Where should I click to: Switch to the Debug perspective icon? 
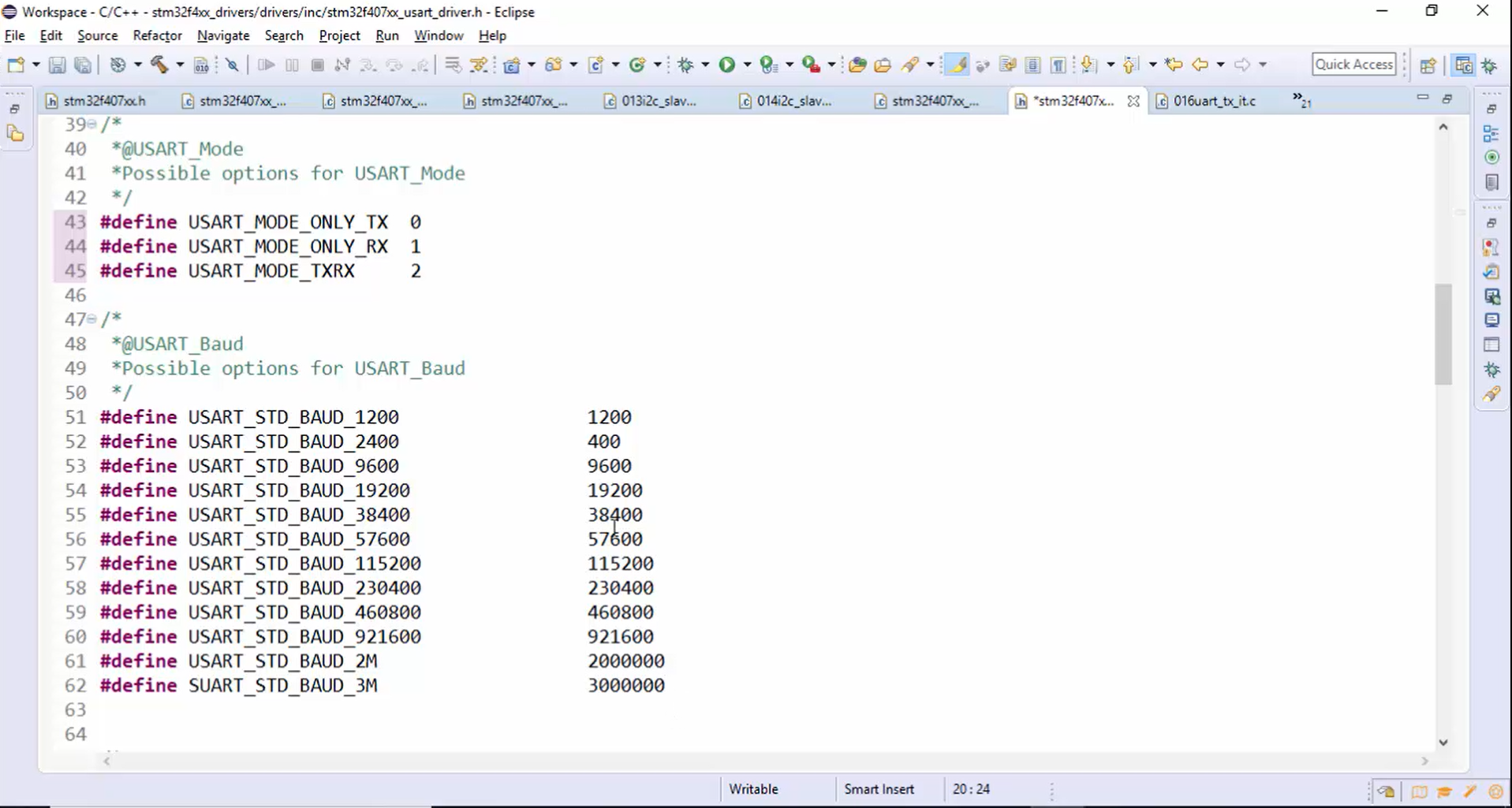click(x=1489, y=65)
